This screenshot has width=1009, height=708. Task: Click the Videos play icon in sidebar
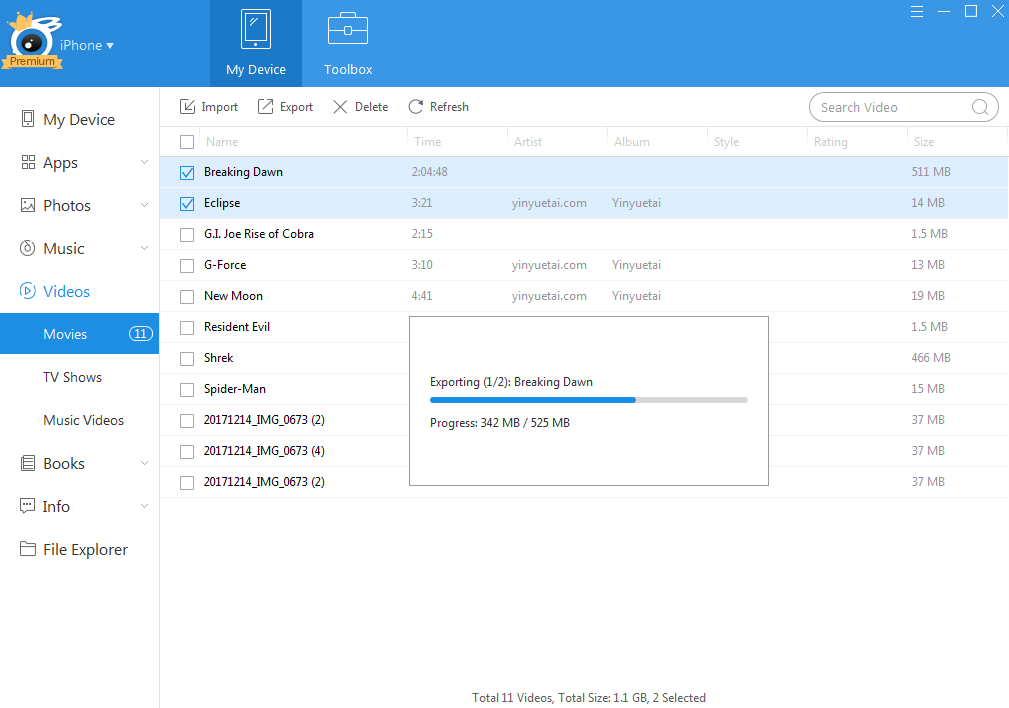point(28,291)
